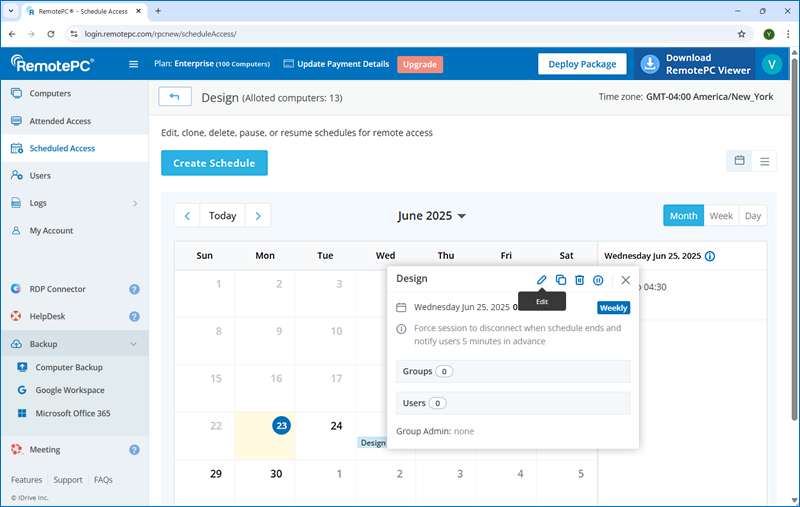The height and width of the screenshot is (507, 800).
Task: Collapse the Backup sidebar section
Action: (x=134, y=344)
